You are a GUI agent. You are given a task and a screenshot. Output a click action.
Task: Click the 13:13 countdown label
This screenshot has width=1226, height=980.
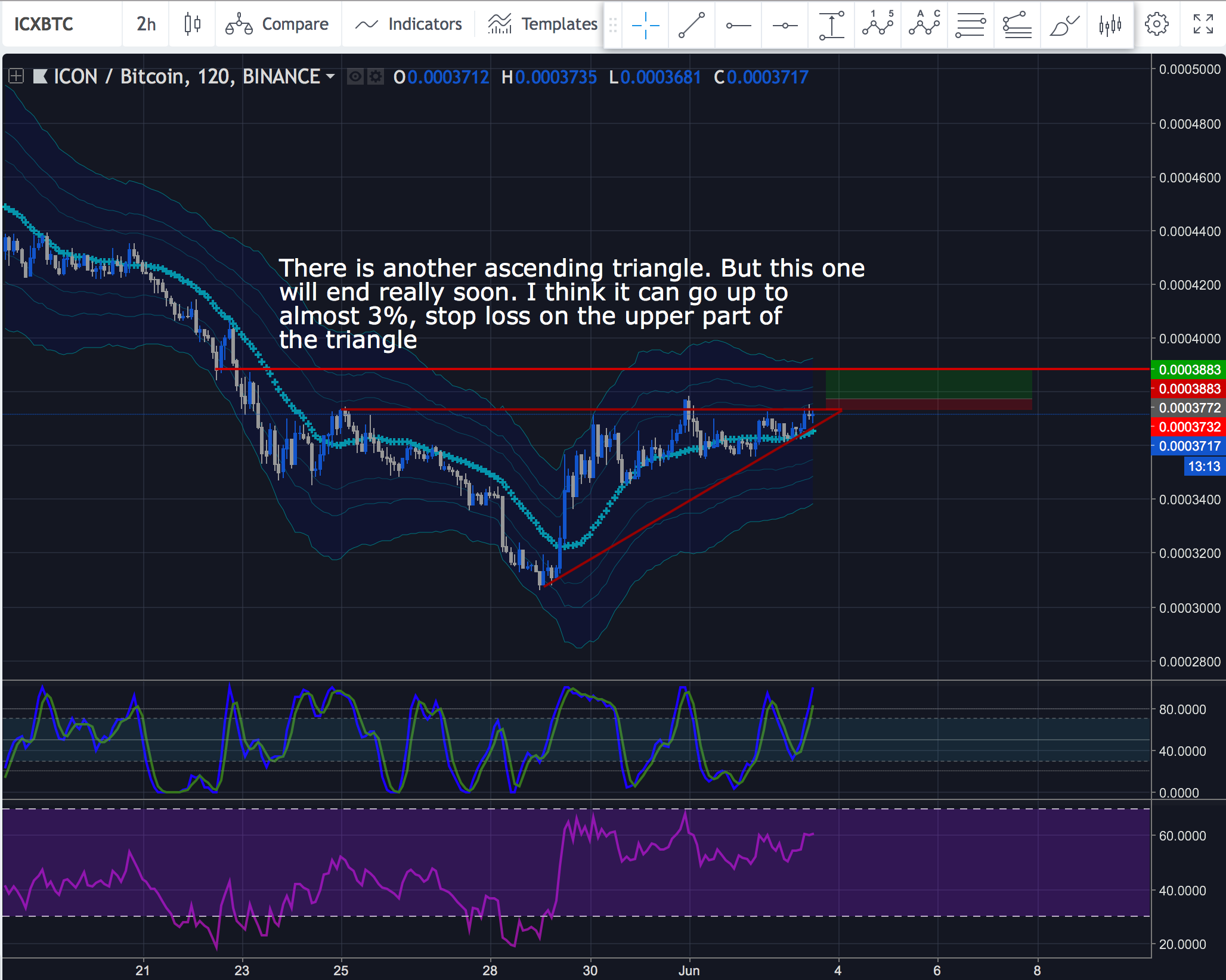tap(1204, 466)
